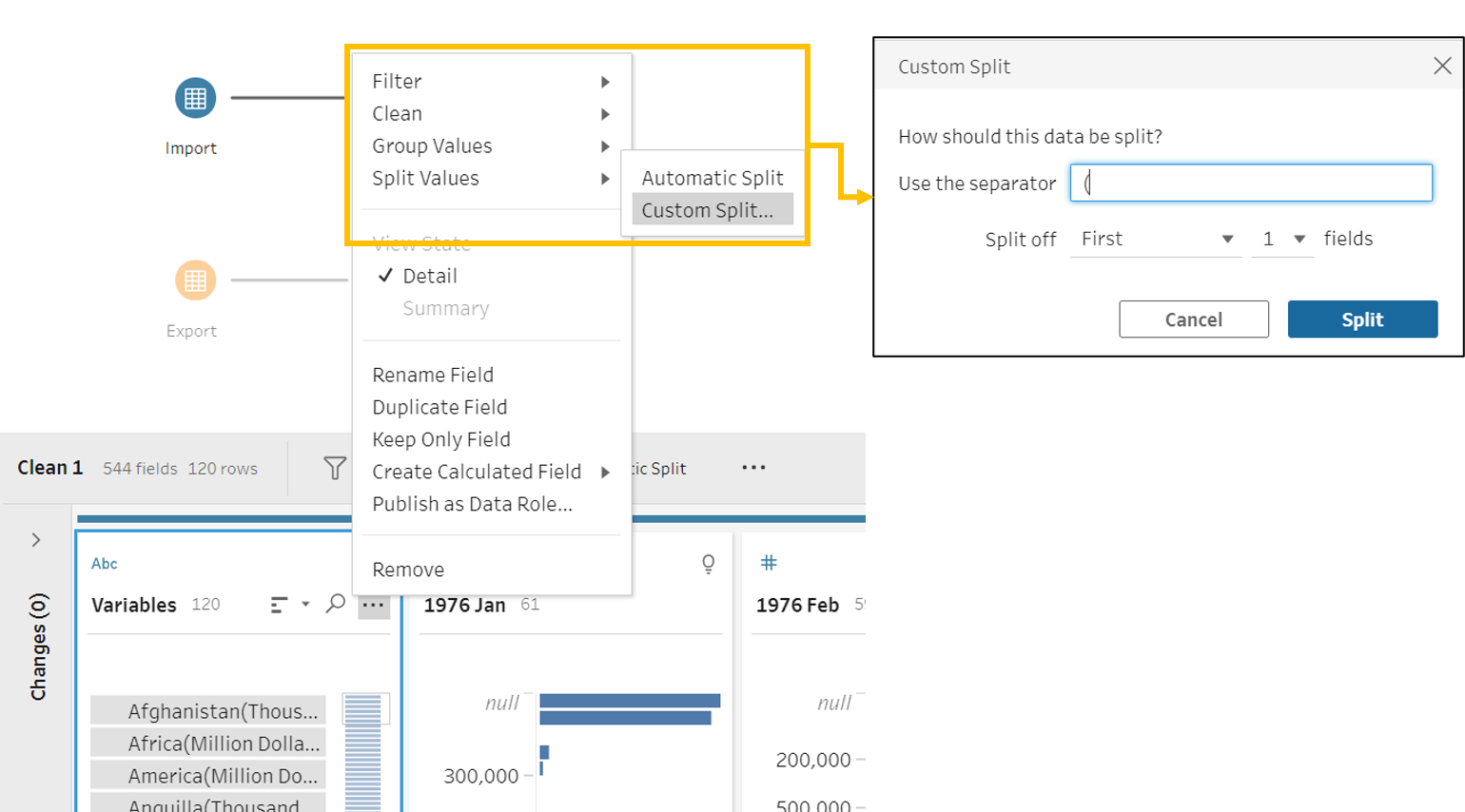Select Rename Field menu item
Screen dimensions: 1465x812
[x=433, y=375]
